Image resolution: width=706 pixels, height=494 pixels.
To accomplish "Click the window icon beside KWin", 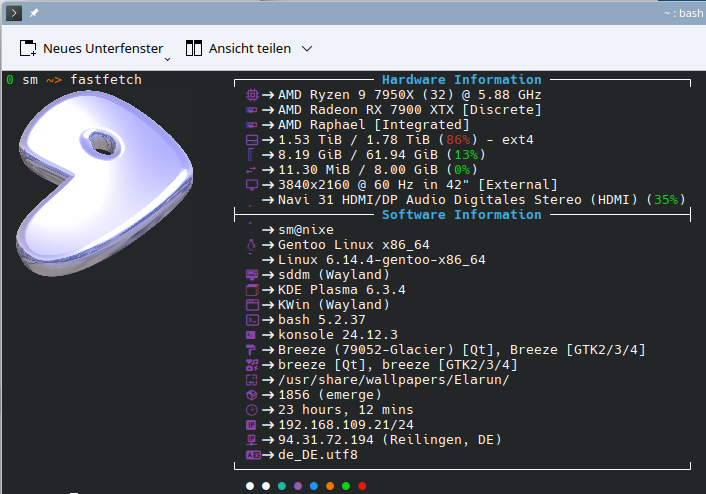I will click(x=252, y=305).
